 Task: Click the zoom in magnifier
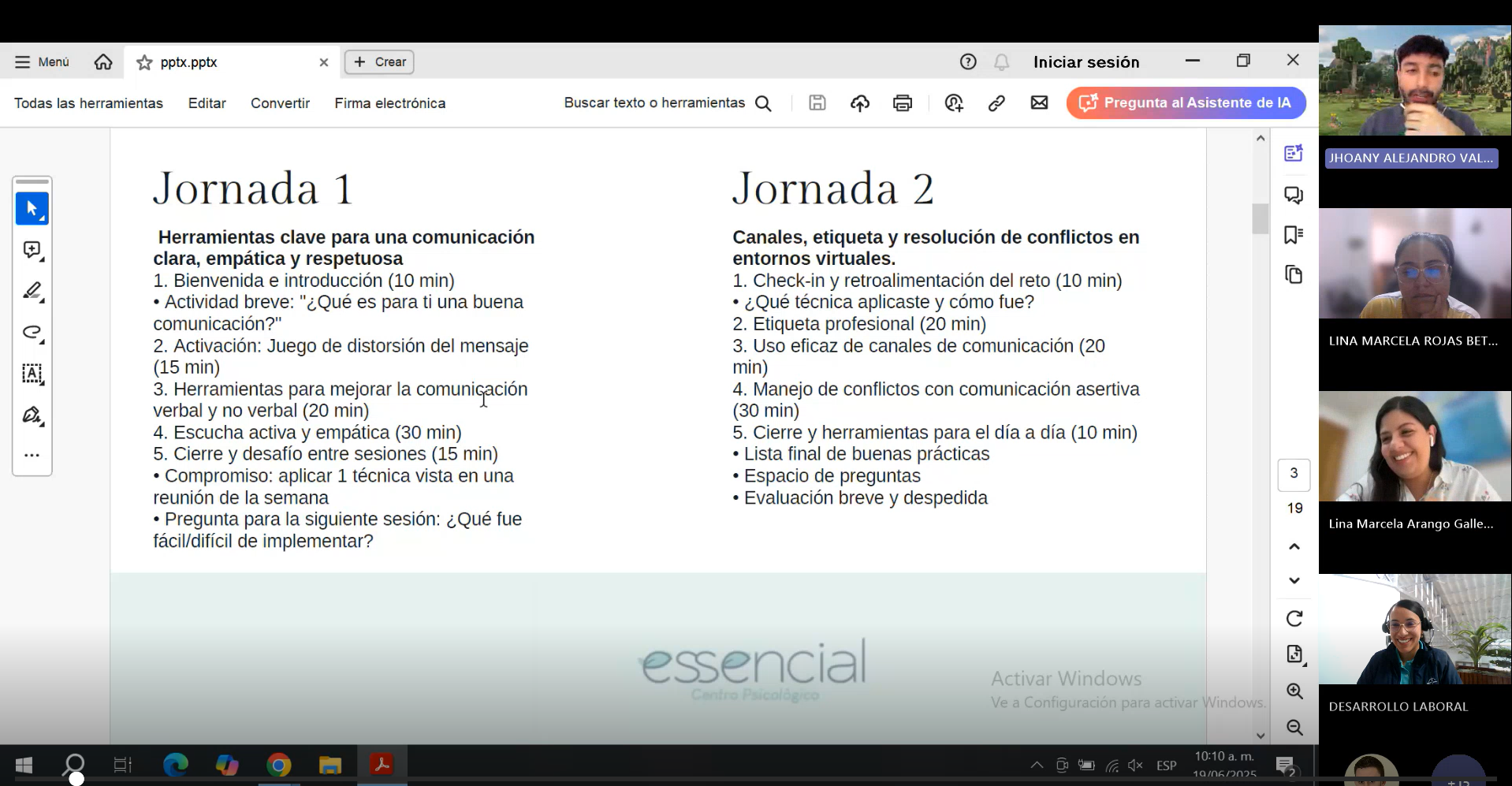click(x=1294, y=691)
